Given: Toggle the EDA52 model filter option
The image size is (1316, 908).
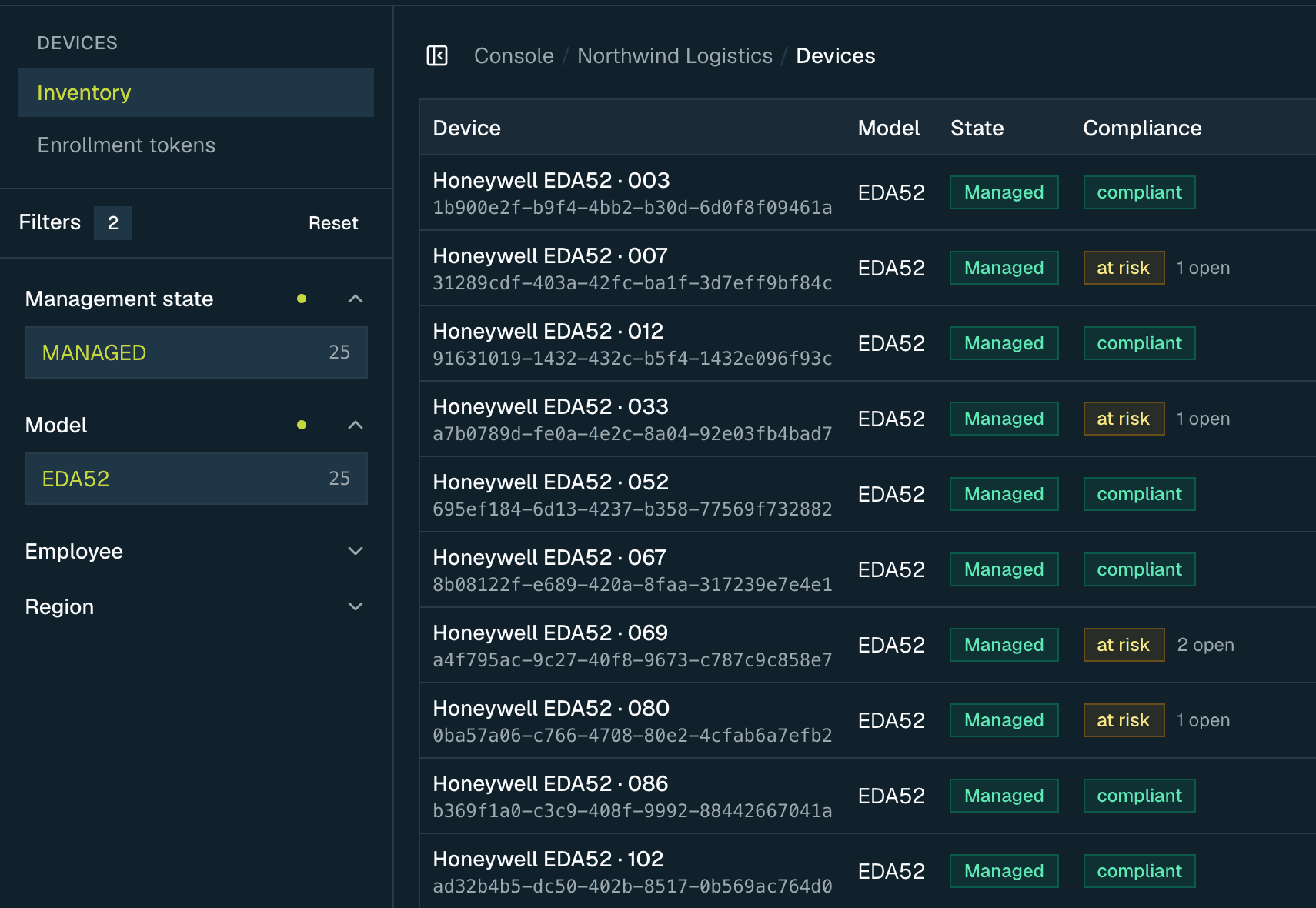Looking at the screenshot, I should 196,479.
